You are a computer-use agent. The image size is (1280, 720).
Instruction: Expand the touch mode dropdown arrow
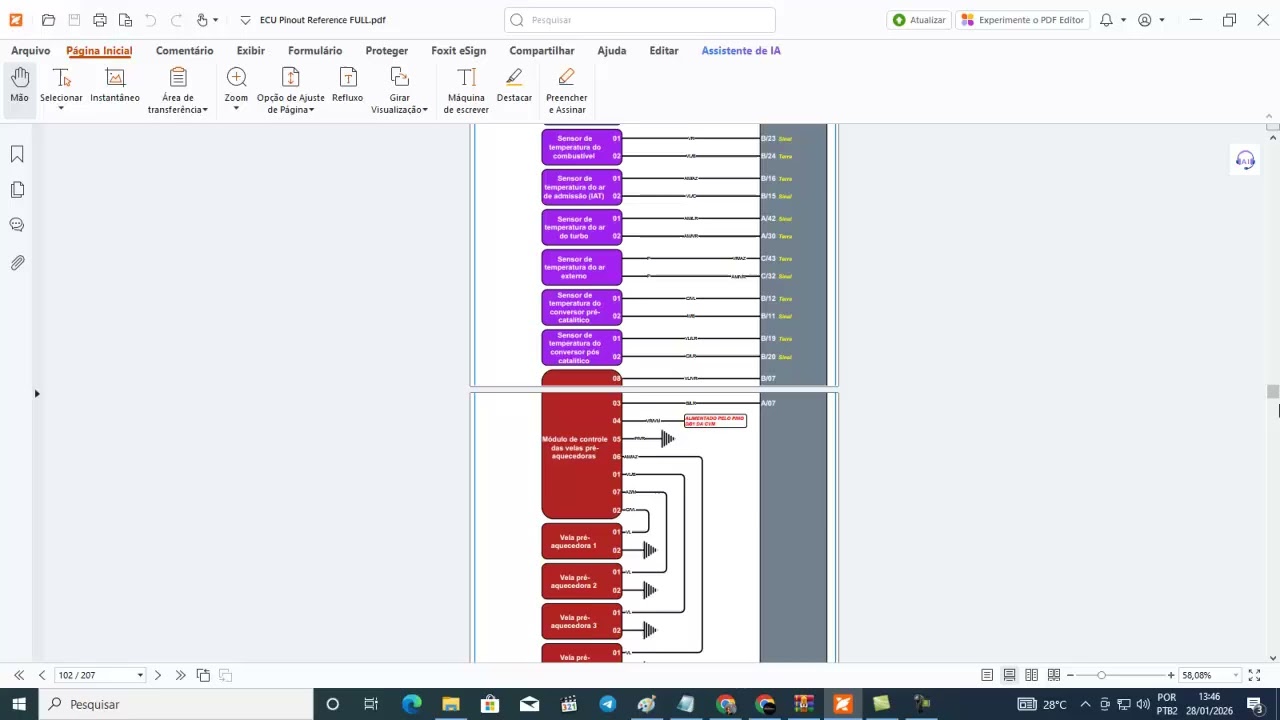point(216,20)
